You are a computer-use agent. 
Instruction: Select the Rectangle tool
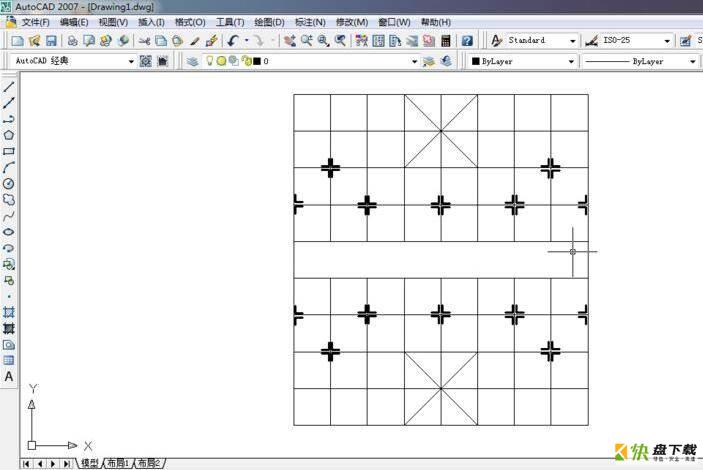[9, 151]
